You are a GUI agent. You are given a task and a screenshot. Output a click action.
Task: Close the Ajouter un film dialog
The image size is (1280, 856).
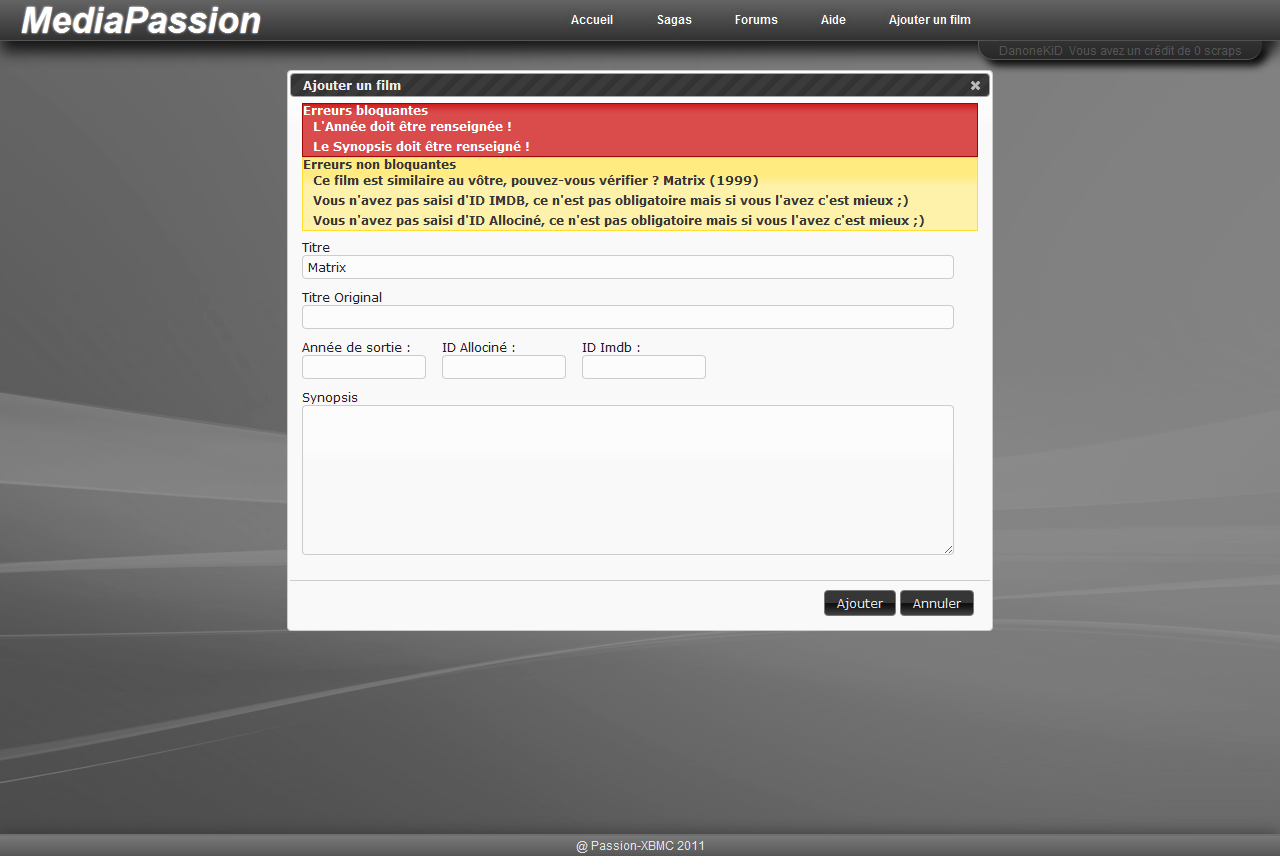pos(975,86)
